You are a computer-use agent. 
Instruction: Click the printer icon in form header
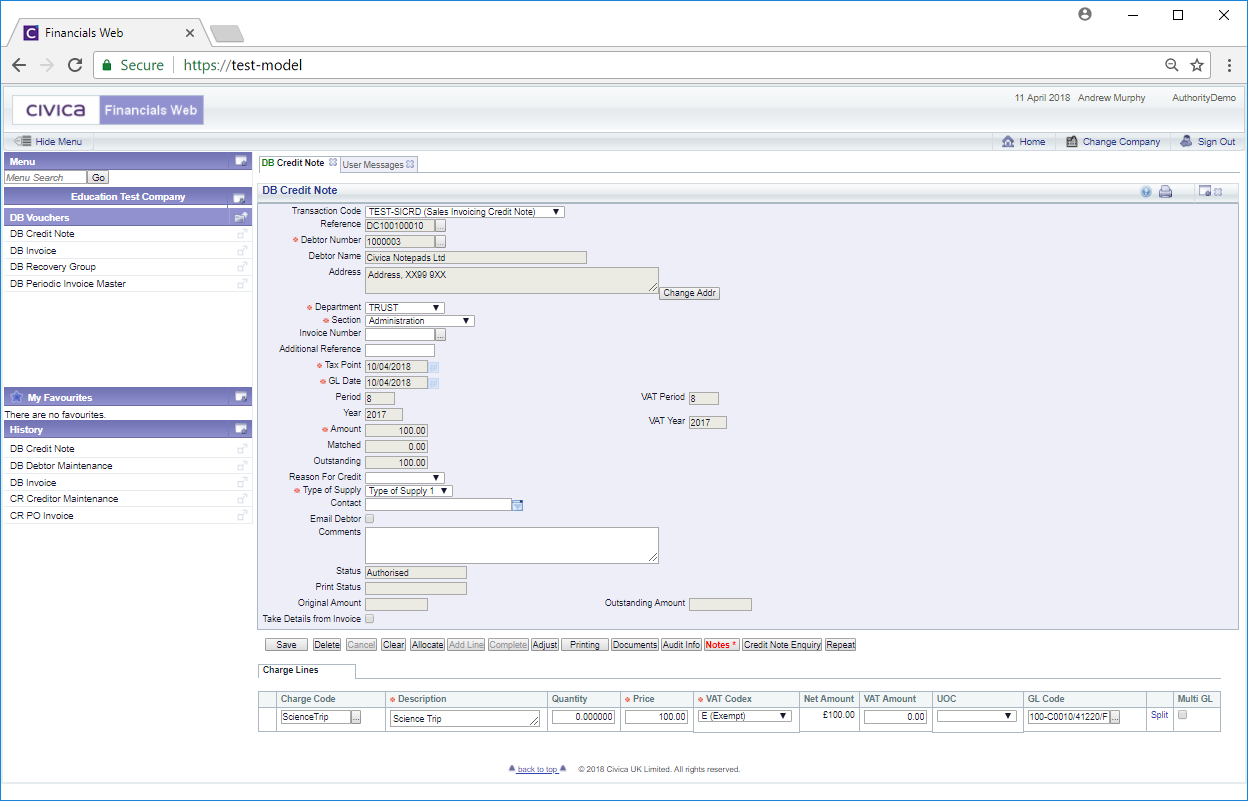pyautogui.click(x=1165, y=192)
